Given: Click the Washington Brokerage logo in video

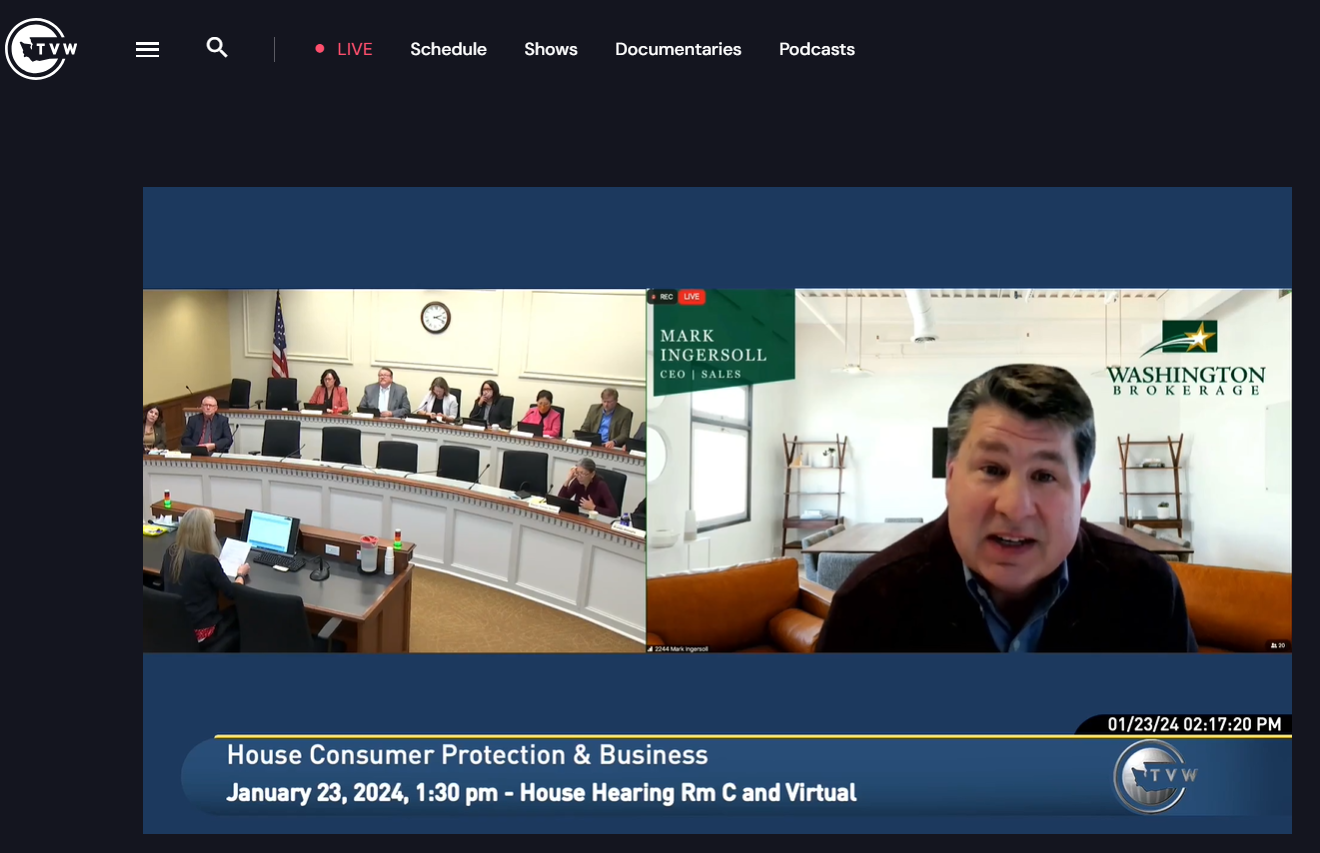Looking at the screenshot, I should point(1186,358).
